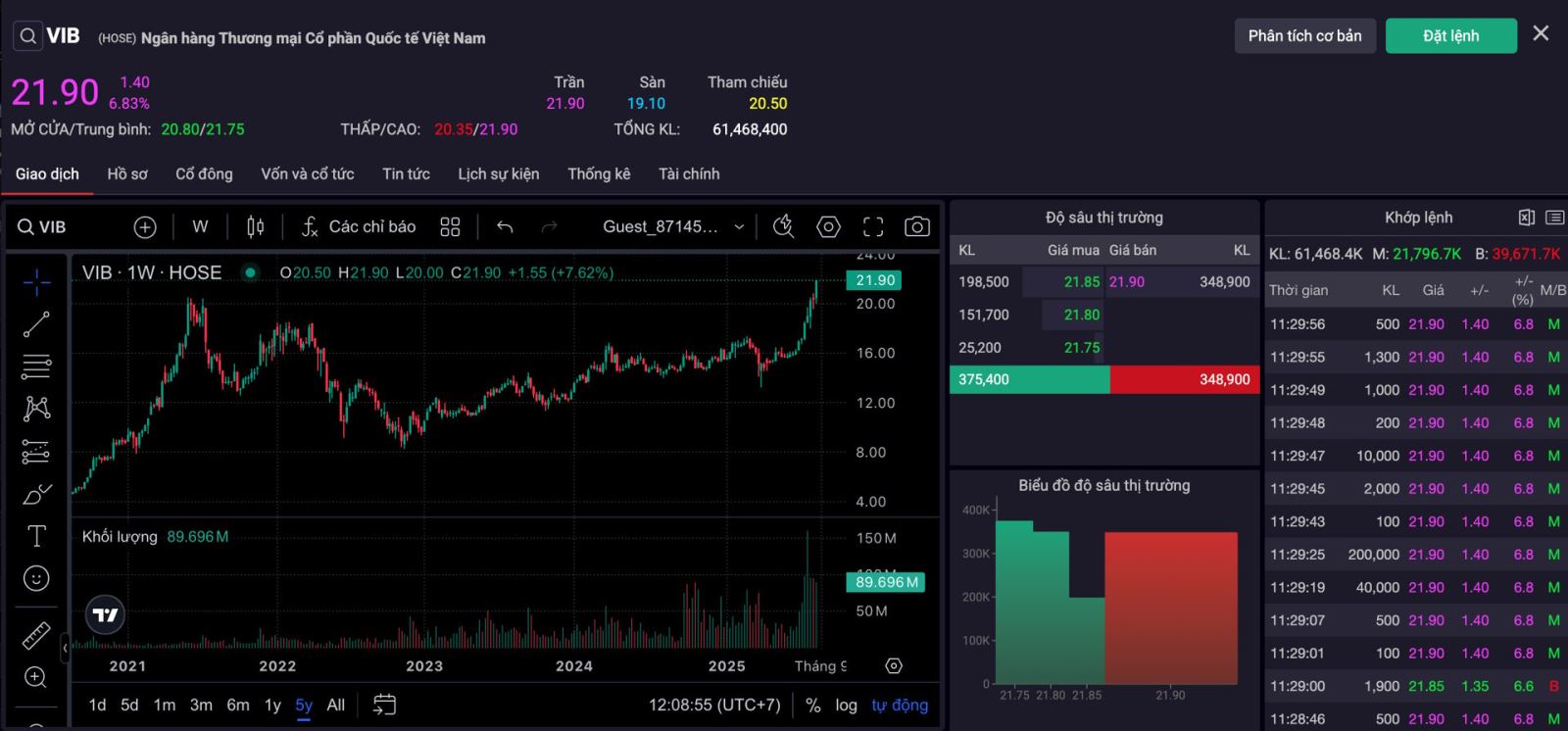
Task: Open the 'Tin tức' tab
Action: [x=406, y=173]
